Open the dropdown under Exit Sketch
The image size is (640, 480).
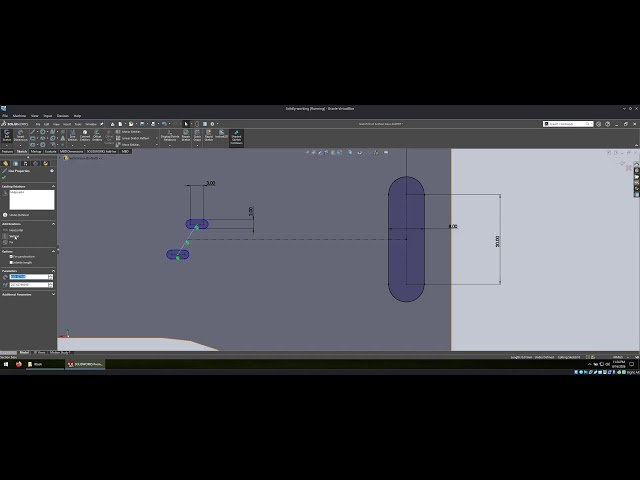[x=7, y=145]
